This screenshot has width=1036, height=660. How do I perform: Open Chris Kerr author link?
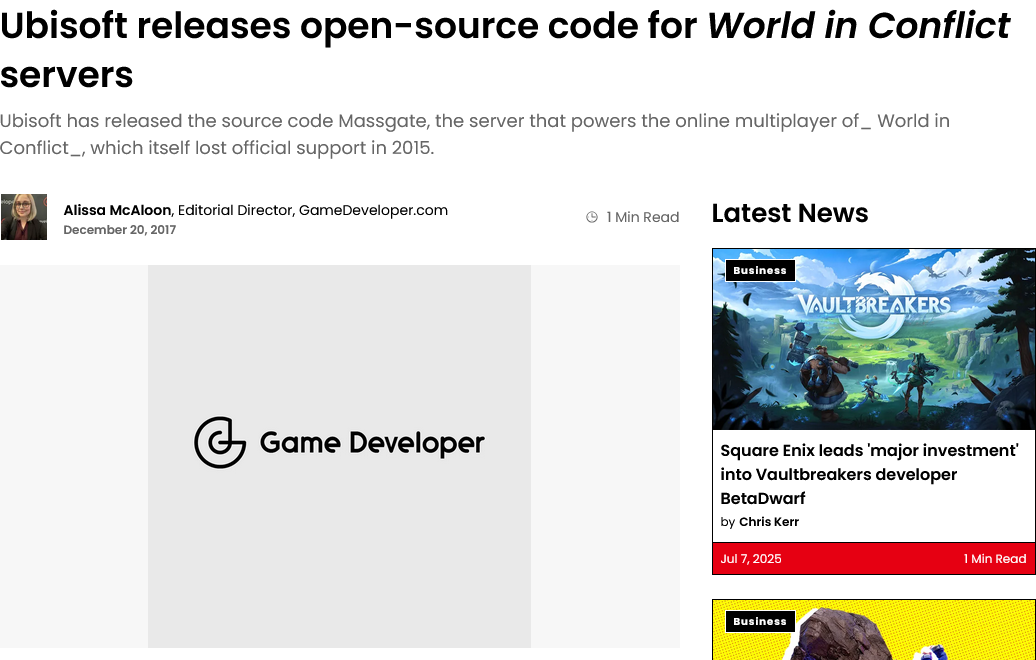coord(769,522)
